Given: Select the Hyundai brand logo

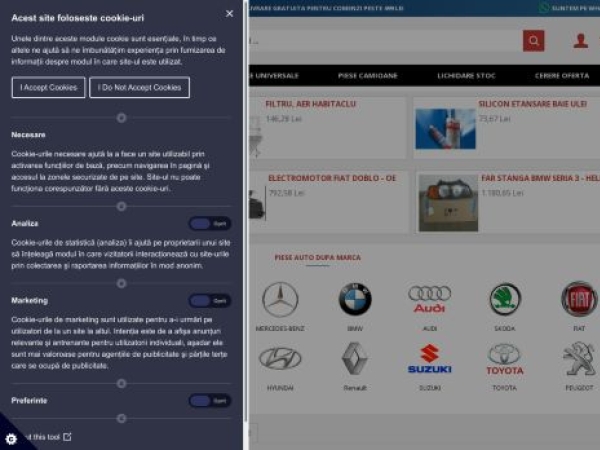Looking at the screenshot, I should (280, 359).
